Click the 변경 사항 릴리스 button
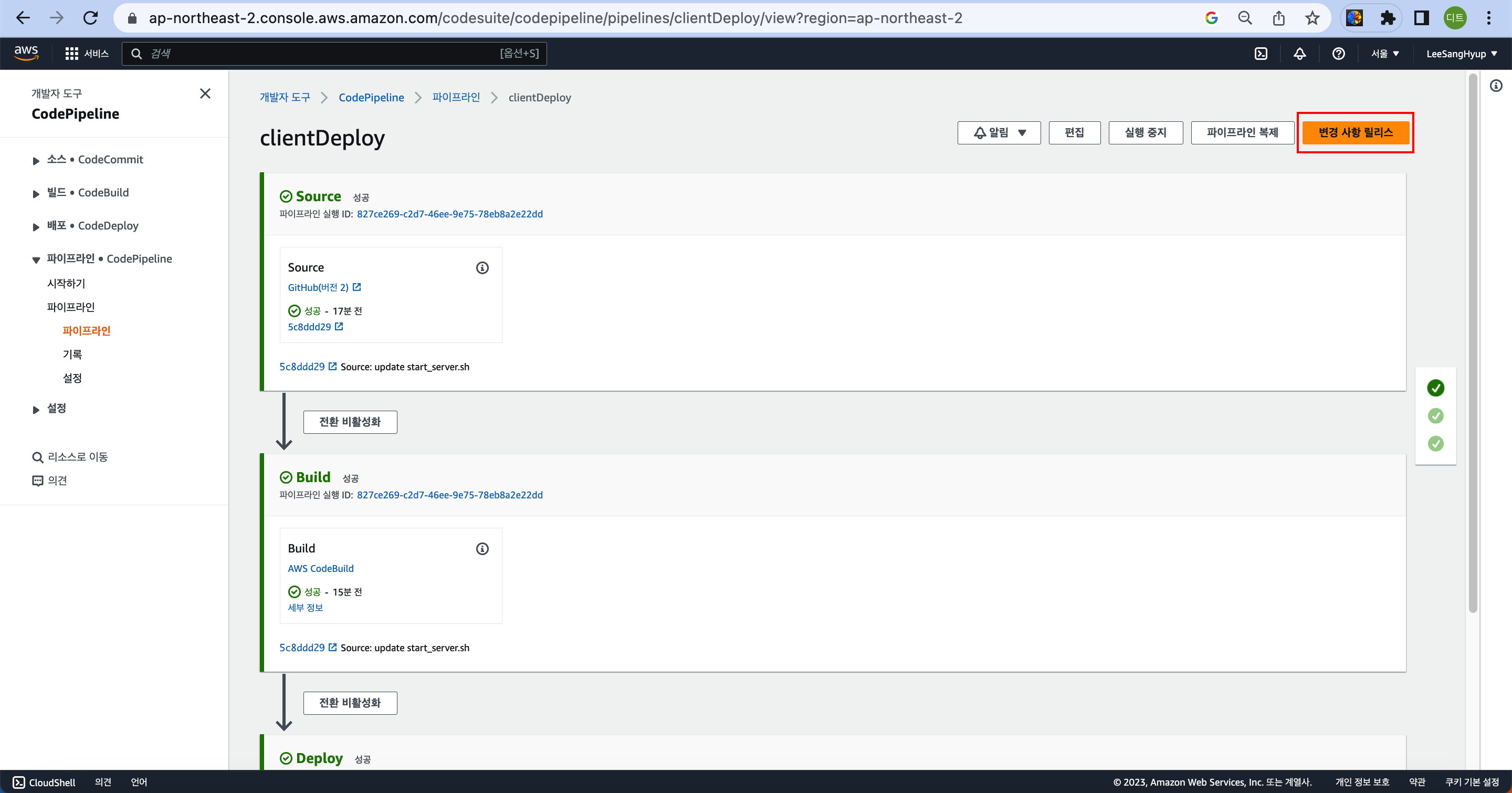Screen dimensions: 1512x793 pyautogui.click(x=1354, y=133)
